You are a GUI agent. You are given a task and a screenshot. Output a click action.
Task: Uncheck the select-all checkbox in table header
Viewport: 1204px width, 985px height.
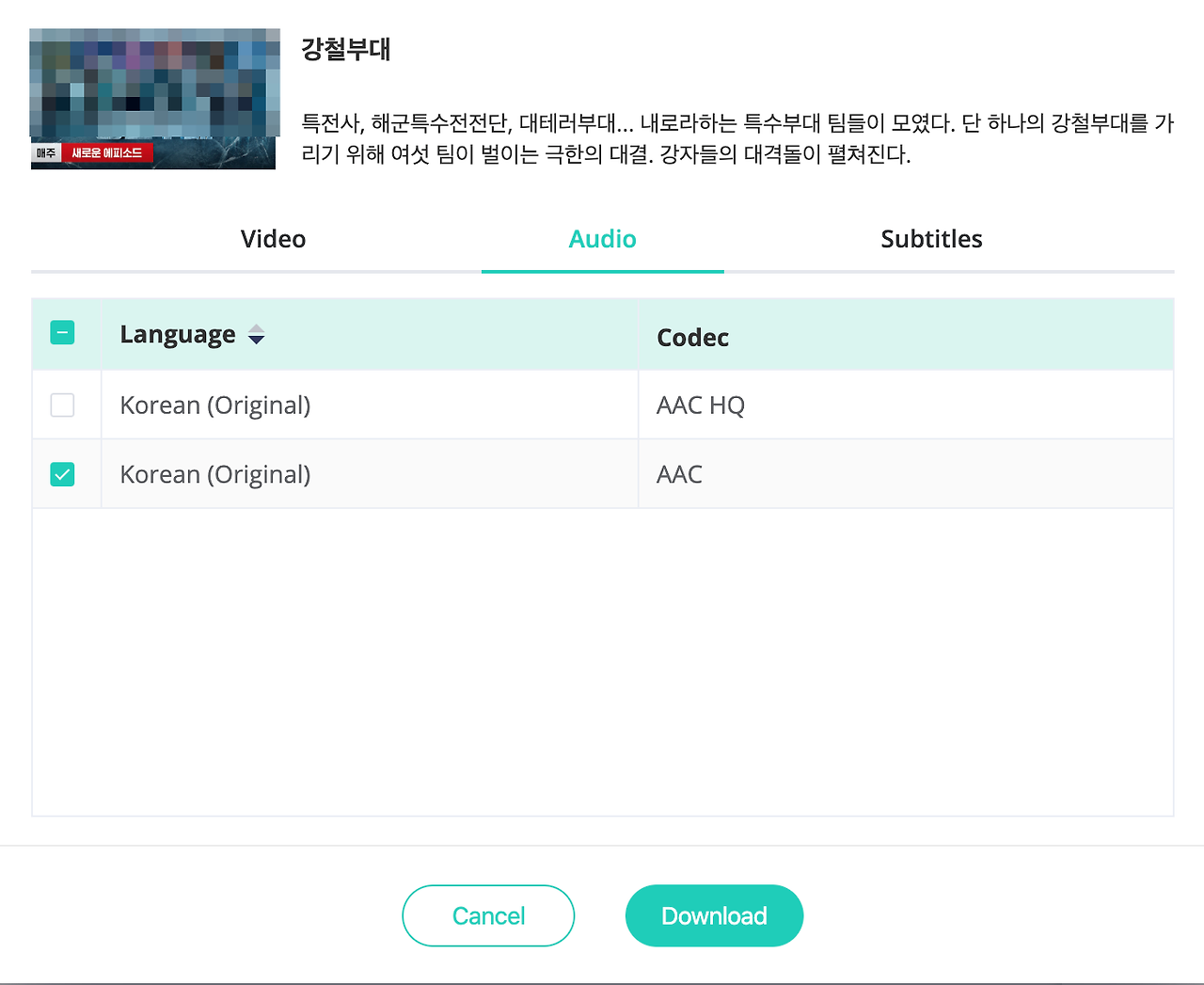click(x=63, y=332)
